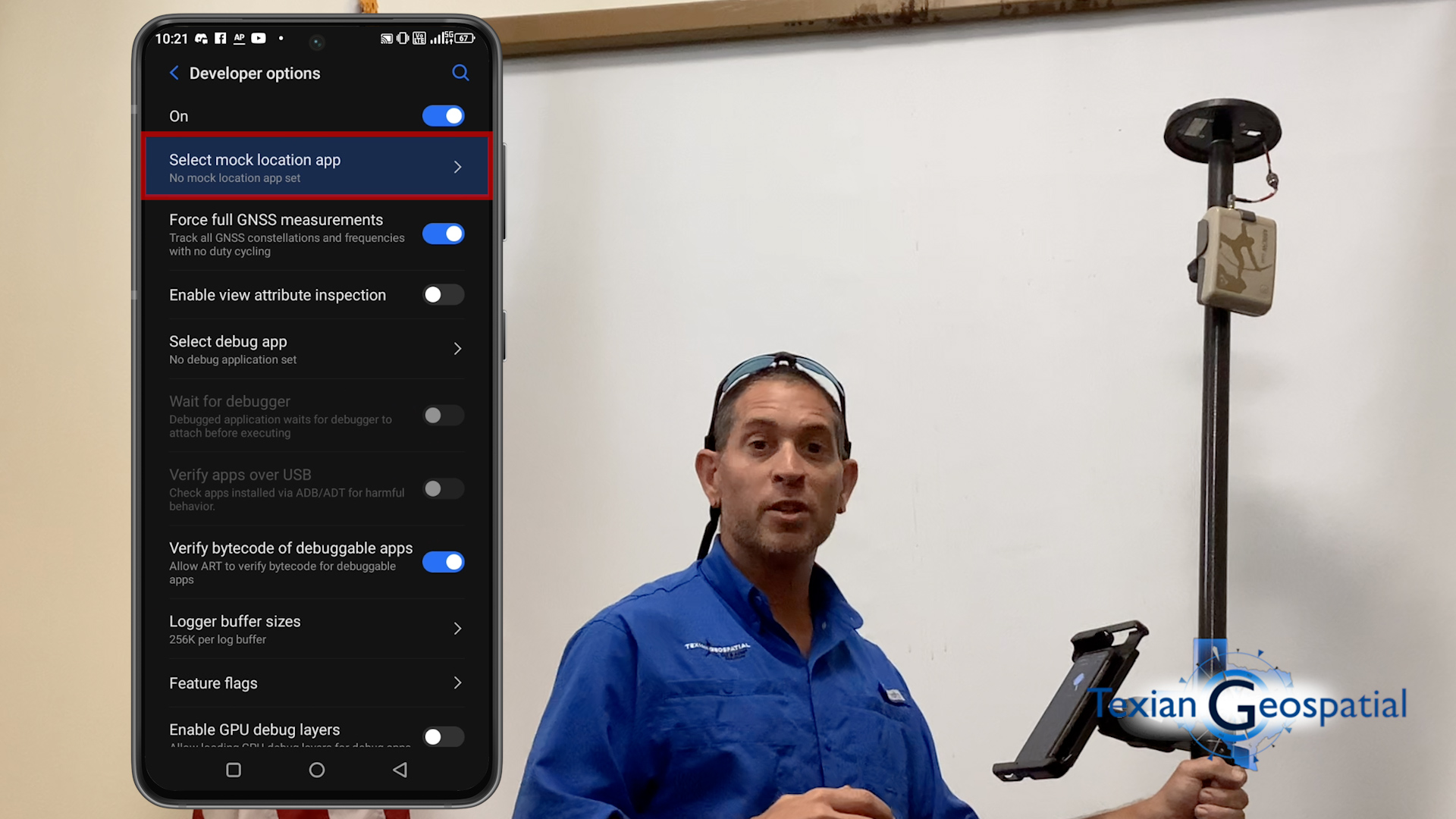Image resolution: width=1456 pixels, height=819 pixels.
Task: Open Feature flags menu
Action: (316, 683)
